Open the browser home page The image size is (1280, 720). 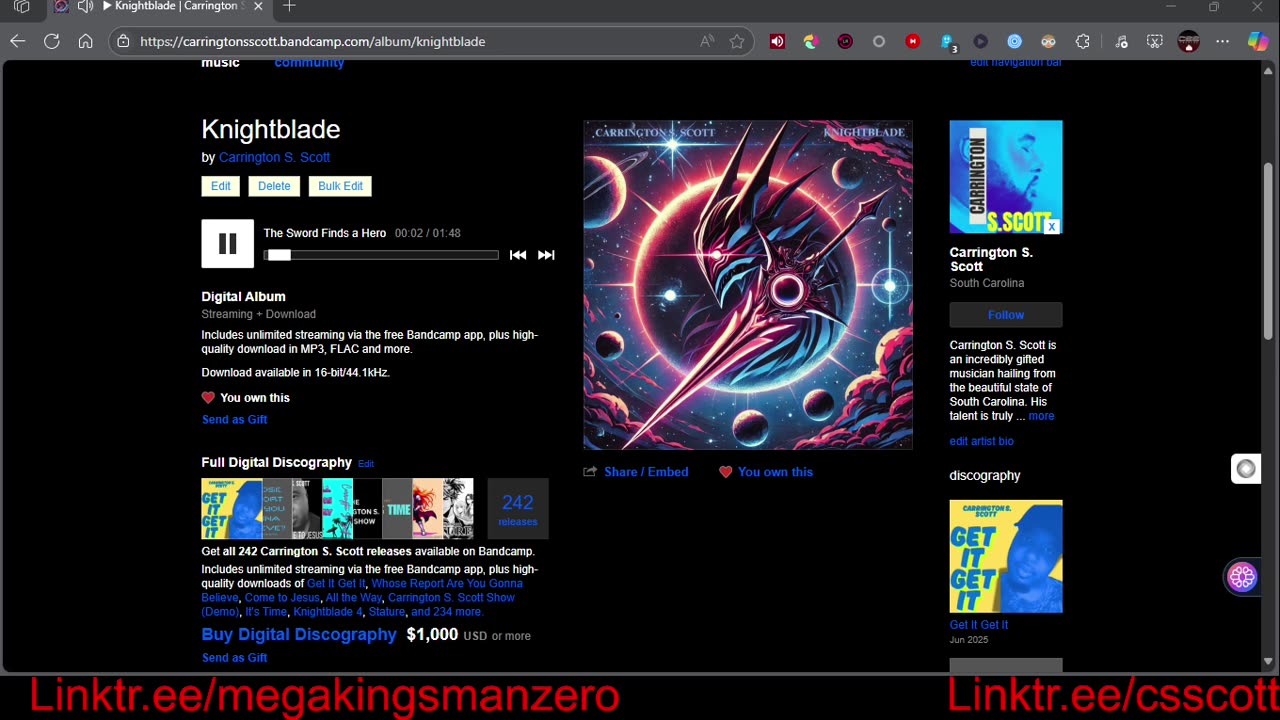click(x=86, y=41)
